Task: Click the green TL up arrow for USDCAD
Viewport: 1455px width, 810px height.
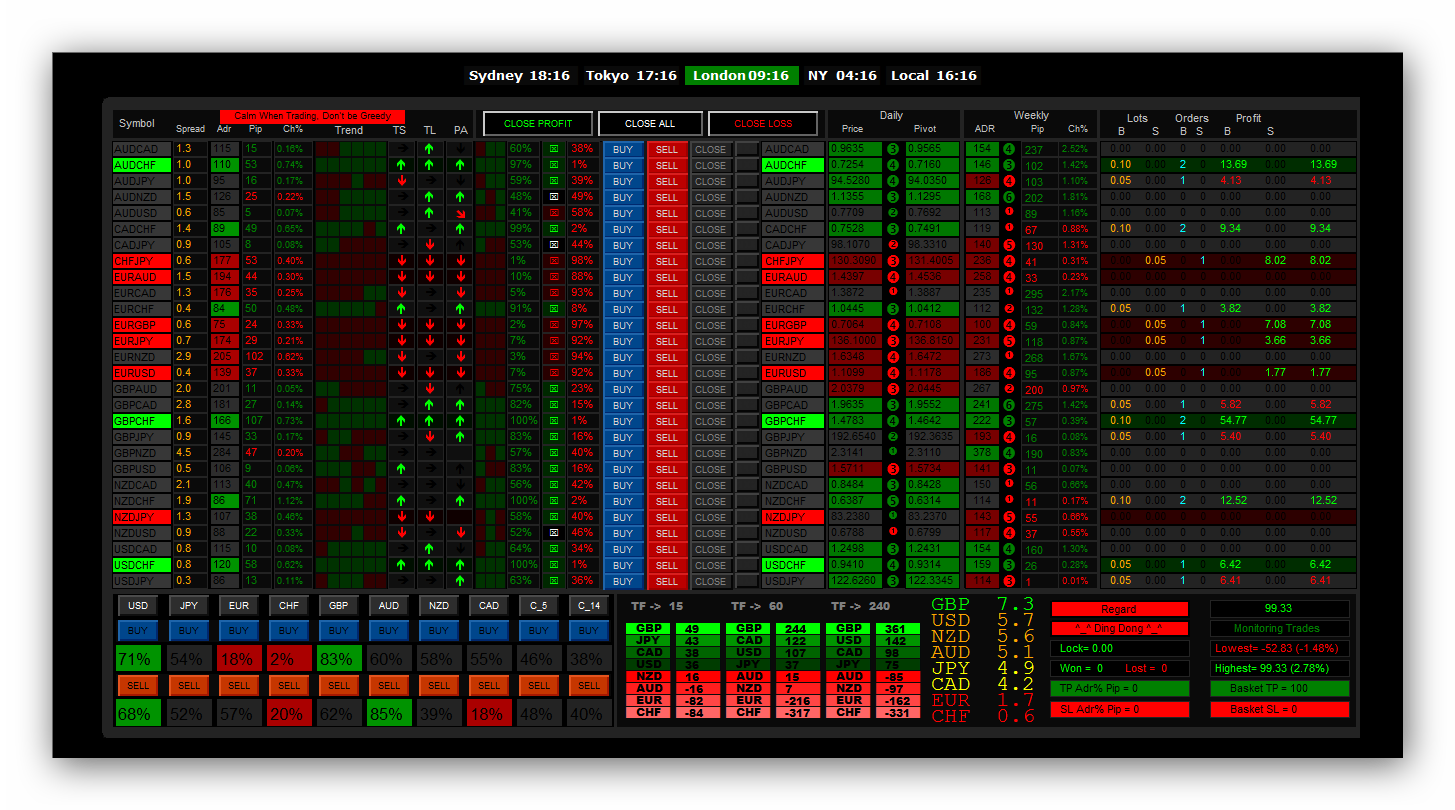Action: click(x=430, y=549)
